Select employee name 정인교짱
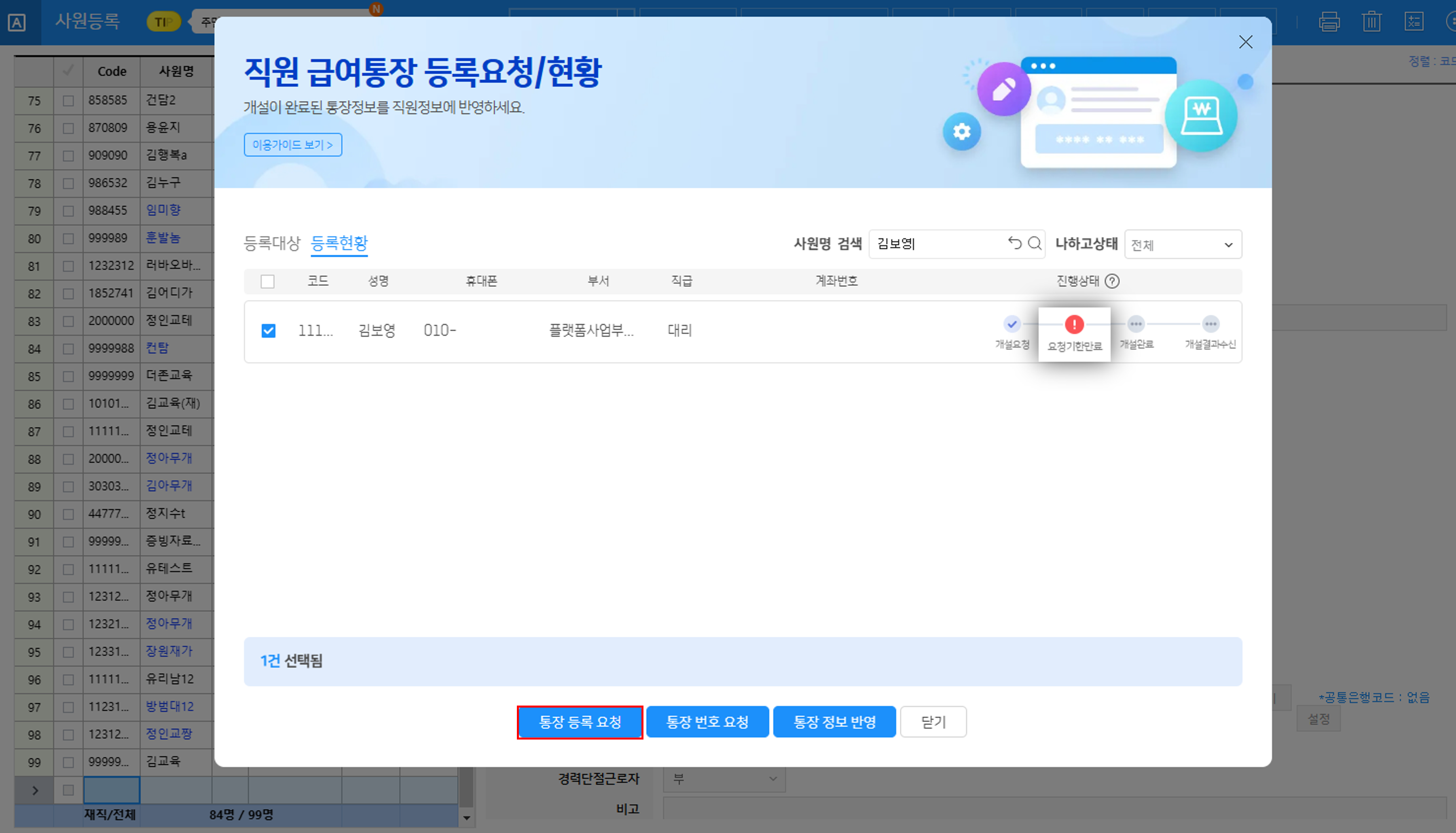This screenshot has width=1456, height=833. pyautogui.click(x=169, y=734)
